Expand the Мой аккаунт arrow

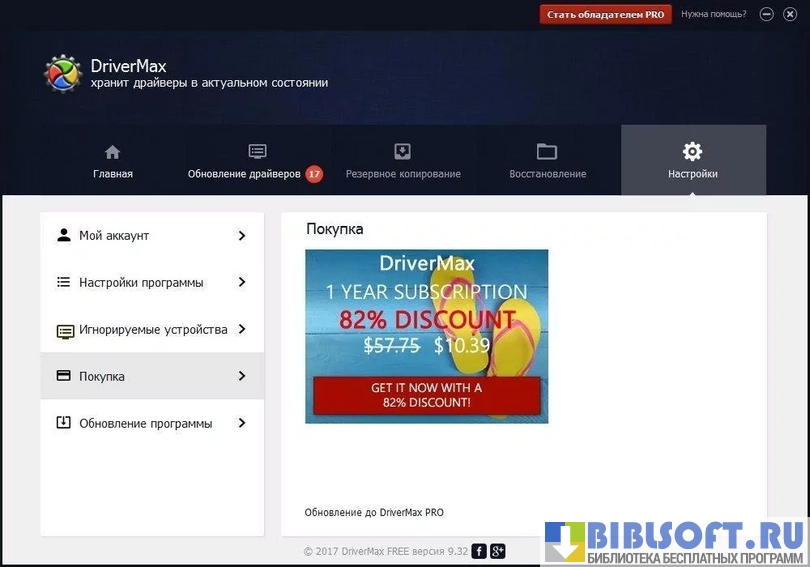pos(242,236)
